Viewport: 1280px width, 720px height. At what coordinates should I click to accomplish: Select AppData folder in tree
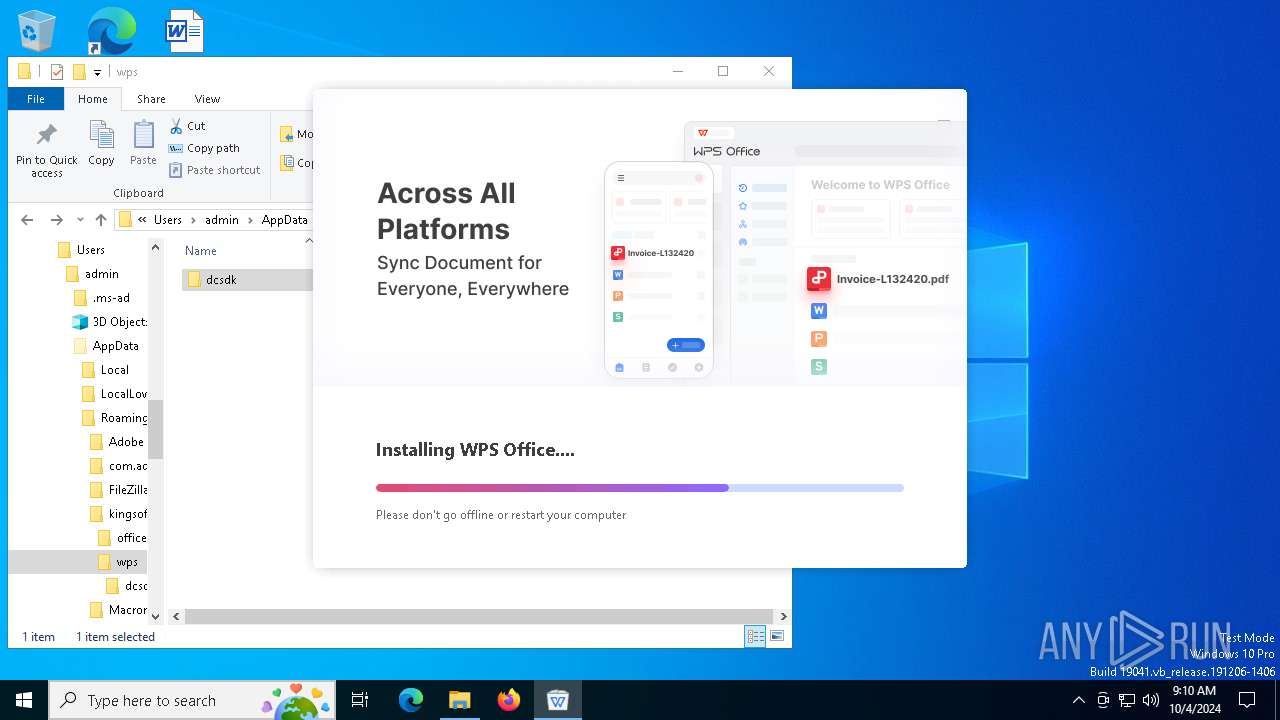tap(115, 346)
